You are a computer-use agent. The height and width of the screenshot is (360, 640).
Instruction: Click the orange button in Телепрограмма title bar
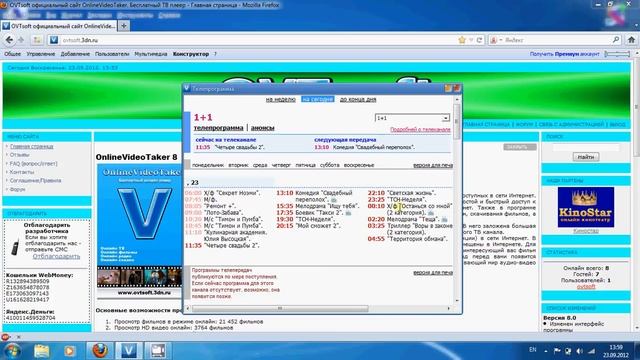click(x=448, y=88)
